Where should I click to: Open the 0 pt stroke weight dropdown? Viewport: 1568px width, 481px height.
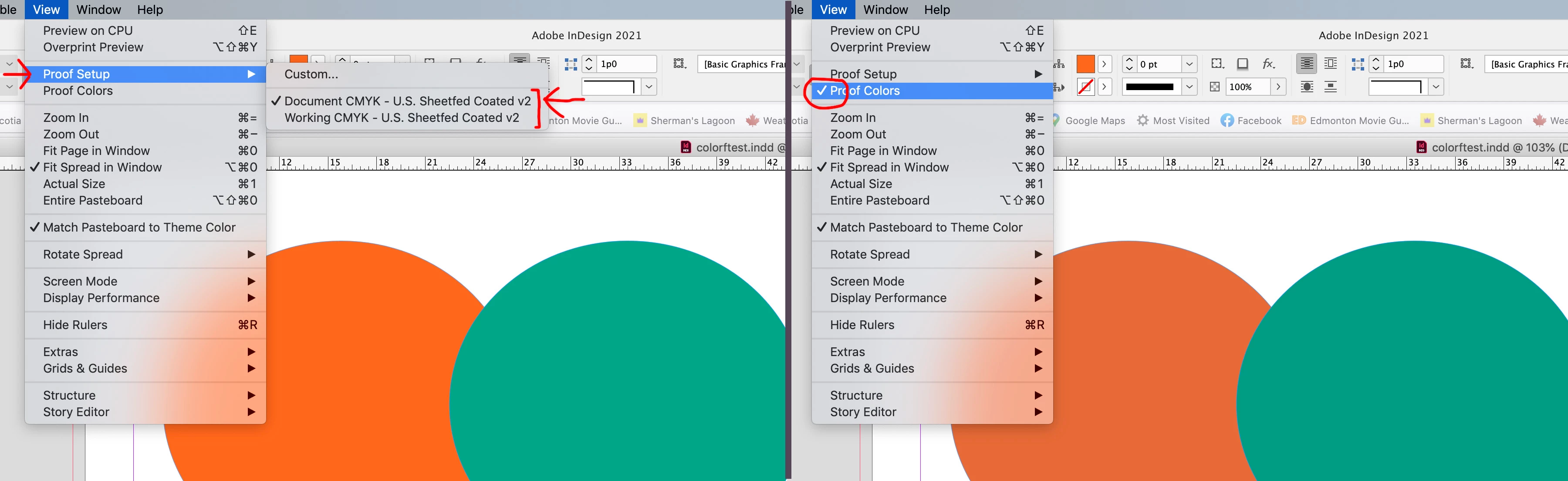(1189, 64)
